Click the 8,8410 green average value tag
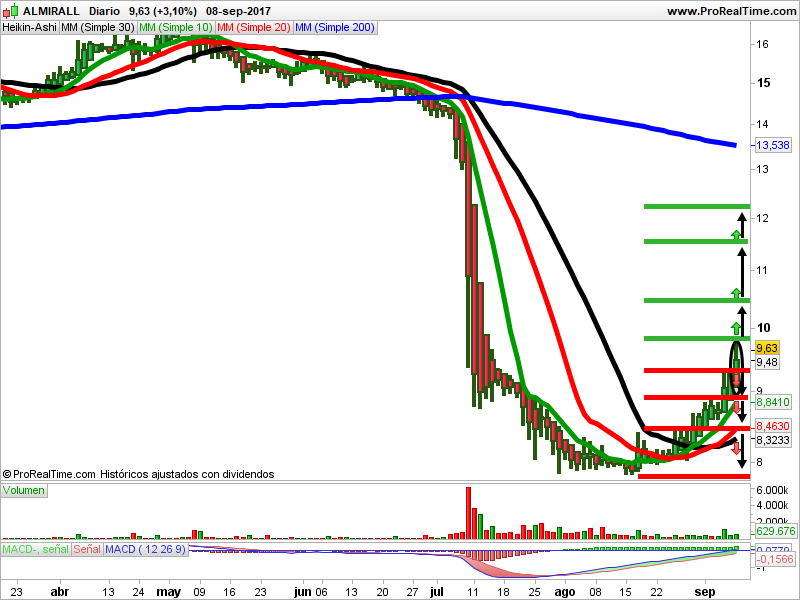The height and width of the screenshot is (600, 800). click(772, 402)
